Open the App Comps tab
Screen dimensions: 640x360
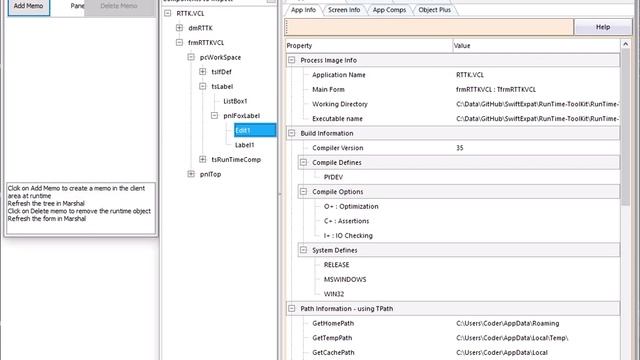pos(389,10)
